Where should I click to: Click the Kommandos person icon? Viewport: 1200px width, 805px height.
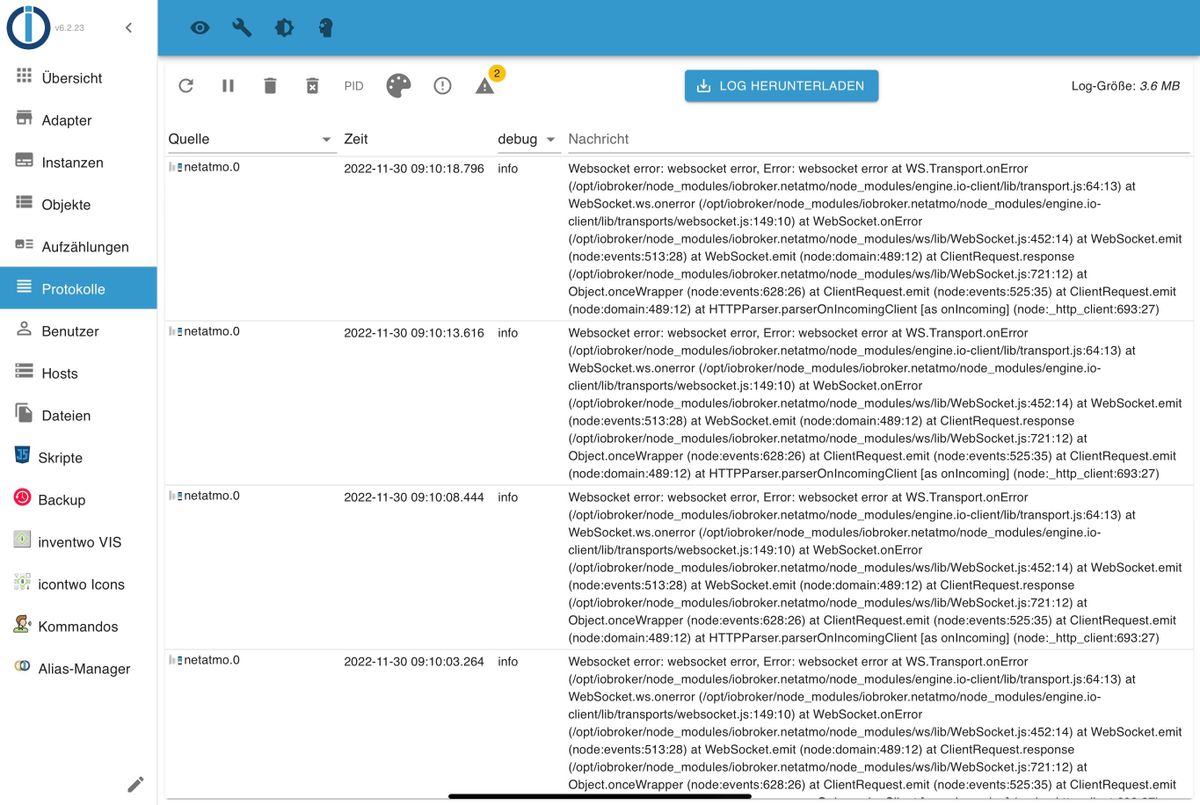22,624
